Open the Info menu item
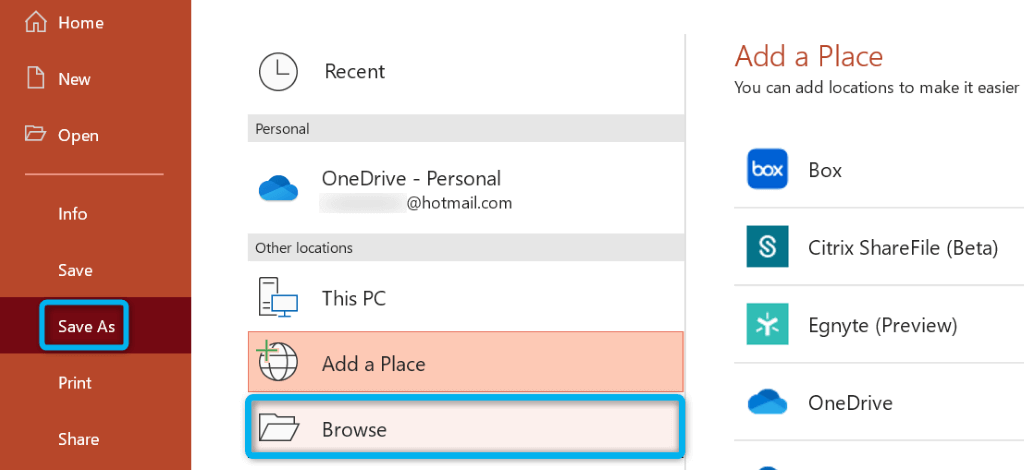 coord(73,214)
